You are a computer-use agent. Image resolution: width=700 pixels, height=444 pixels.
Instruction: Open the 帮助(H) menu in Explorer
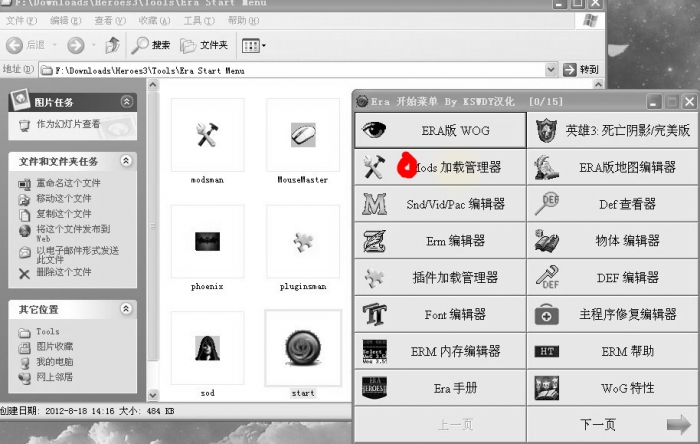243,21
